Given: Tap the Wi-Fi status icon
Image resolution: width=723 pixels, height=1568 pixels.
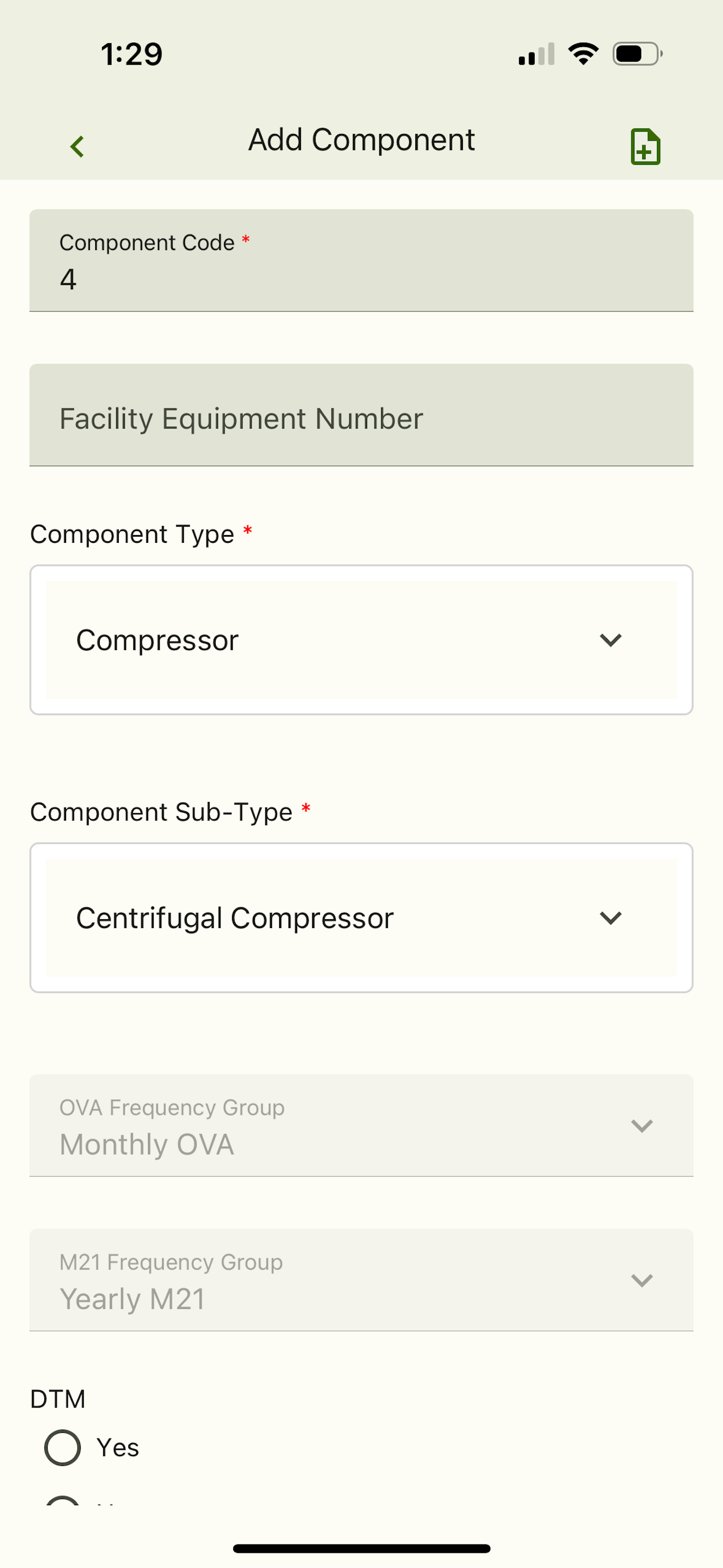Looking at the screenshot, I should [x=583, y=54].
